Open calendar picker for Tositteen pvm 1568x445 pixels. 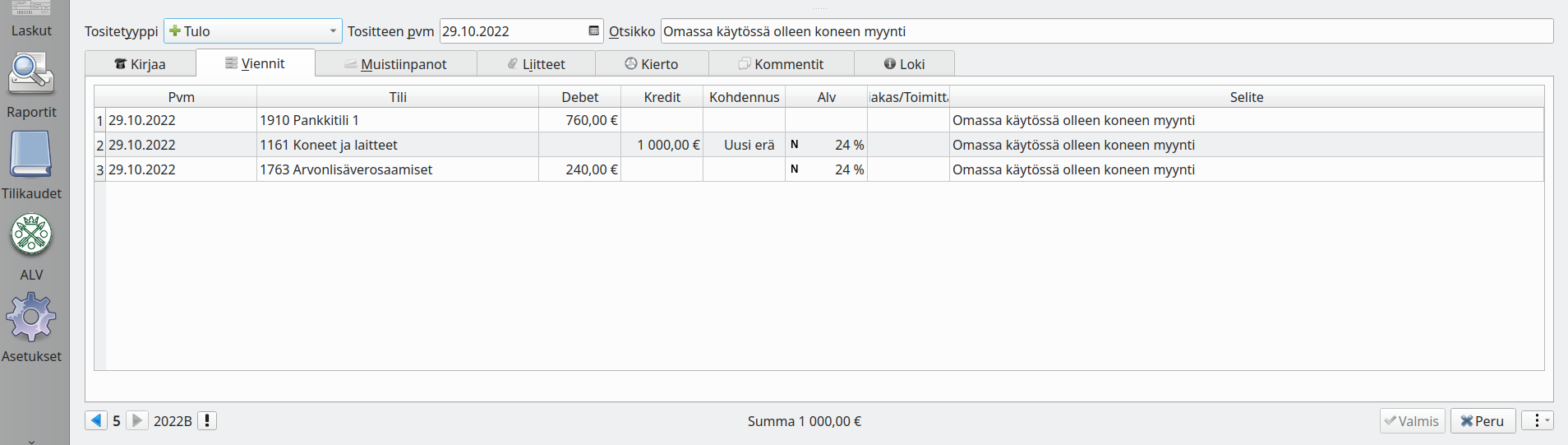coord(594,31)
